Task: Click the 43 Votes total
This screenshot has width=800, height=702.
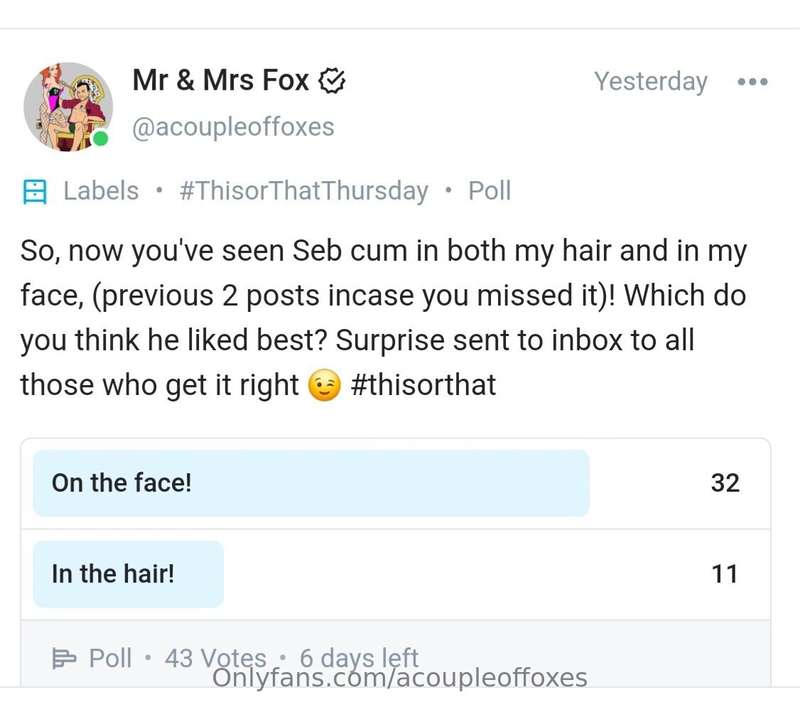Action: point(215,658)
